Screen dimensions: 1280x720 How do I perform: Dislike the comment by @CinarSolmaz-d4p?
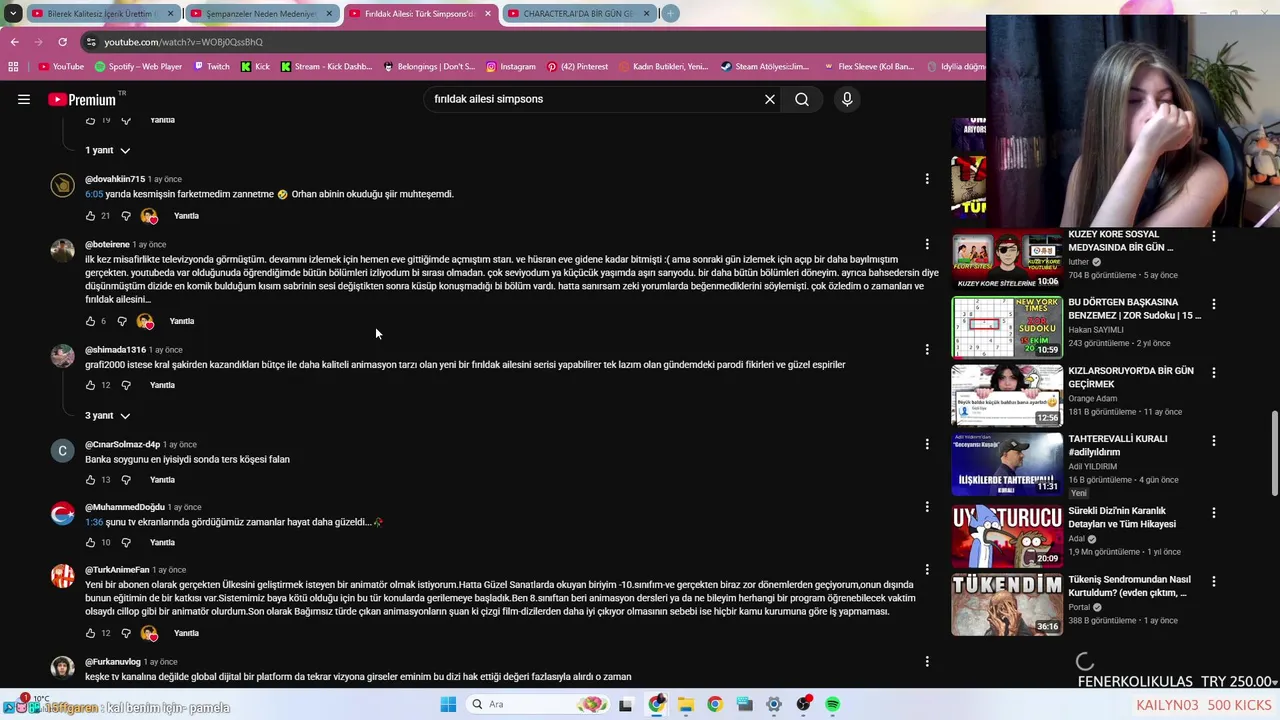pyautogui.click(x=126, y=480)
